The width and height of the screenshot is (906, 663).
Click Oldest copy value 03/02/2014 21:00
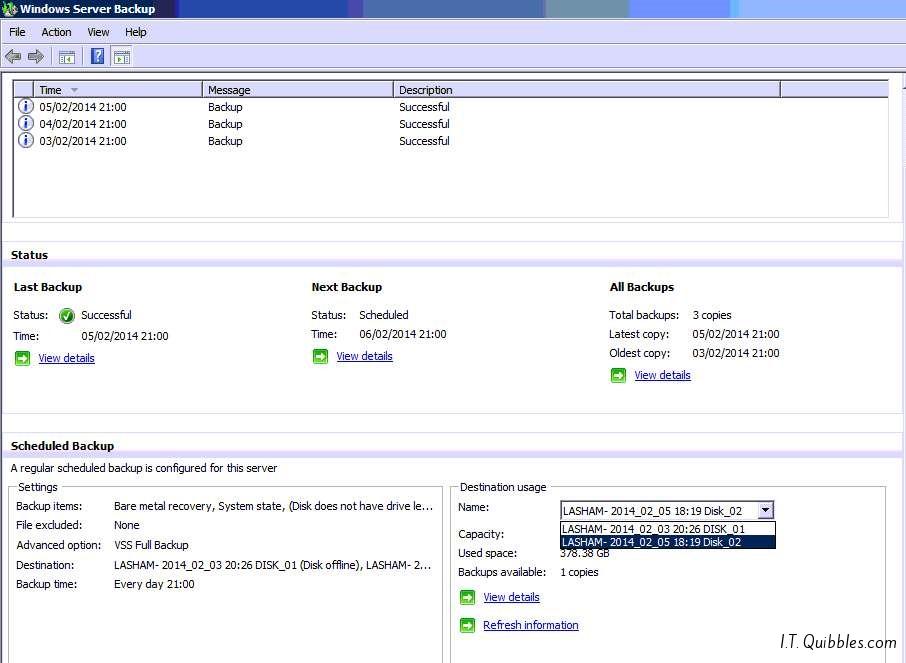click(736, 353)
